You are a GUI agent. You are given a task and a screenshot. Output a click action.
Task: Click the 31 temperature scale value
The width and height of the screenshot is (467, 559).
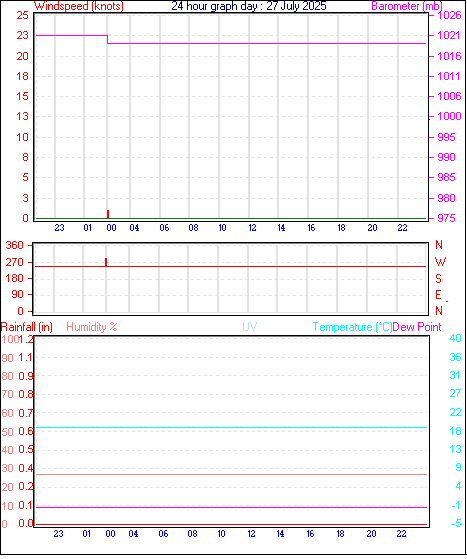point(455,375)
